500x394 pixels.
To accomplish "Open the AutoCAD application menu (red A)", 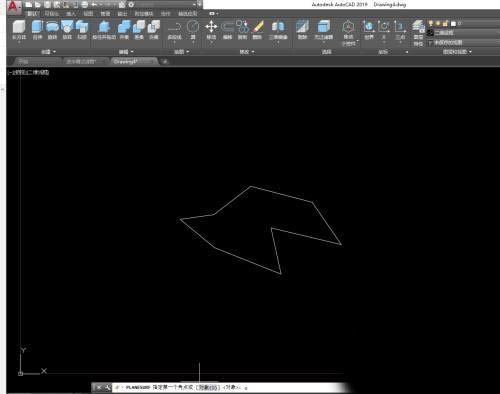I will [13, 7].
